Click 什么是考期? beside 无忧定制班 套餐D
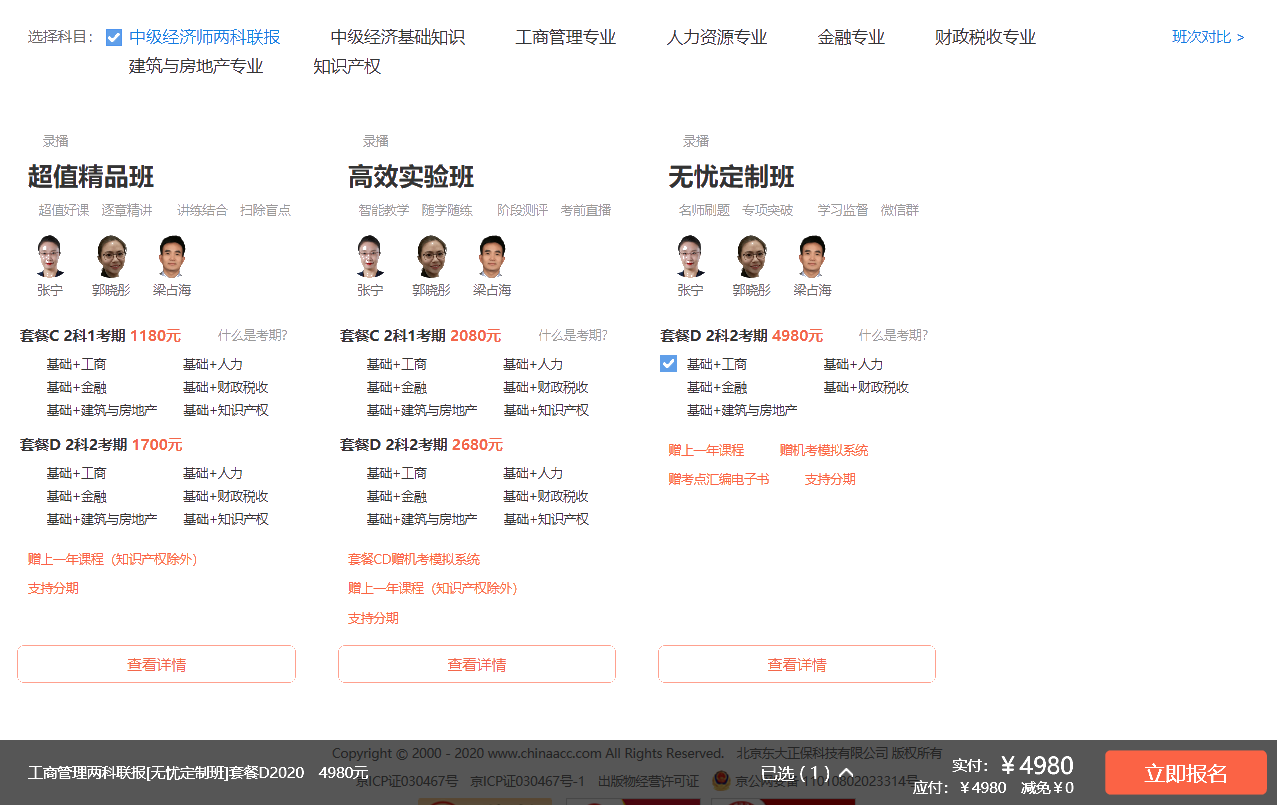Image resolution: width=1277 pixels, height=805 pixels. [x=892, y=335]
